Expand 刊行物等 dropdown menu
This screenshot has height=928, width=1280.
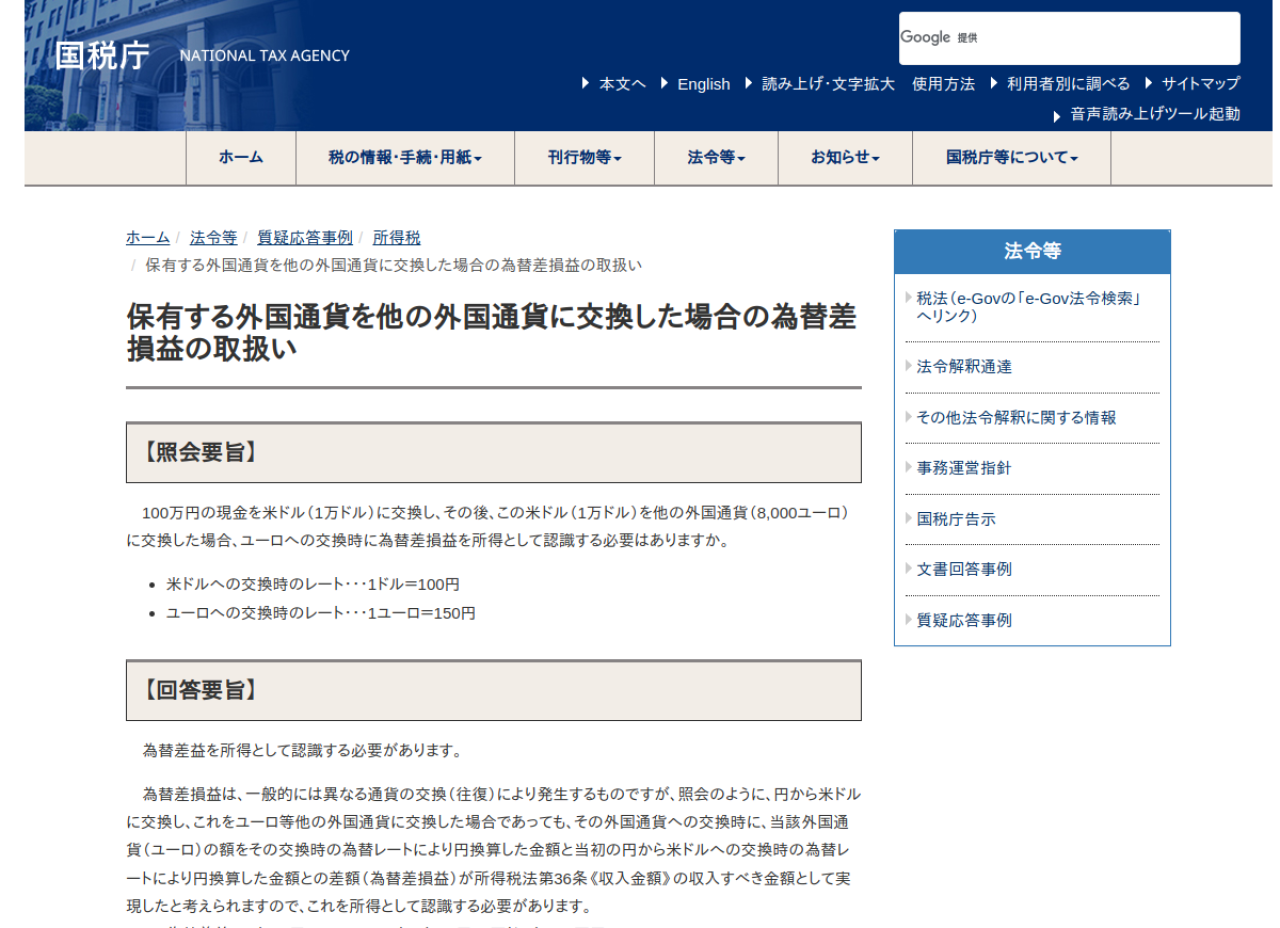click(x=584, y=158)
